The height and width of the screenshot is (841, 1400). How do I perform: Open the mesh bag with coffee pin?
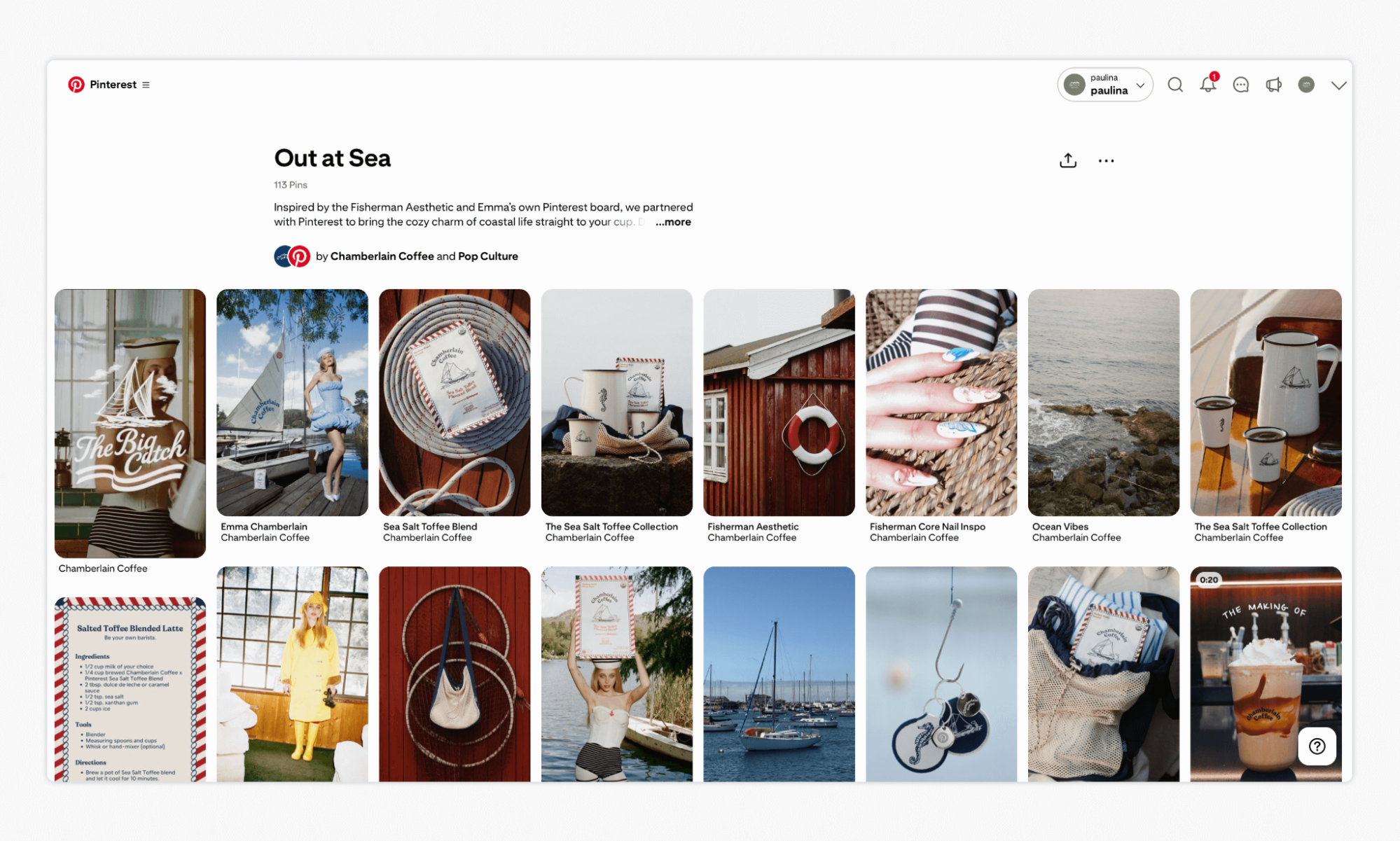1104,674
